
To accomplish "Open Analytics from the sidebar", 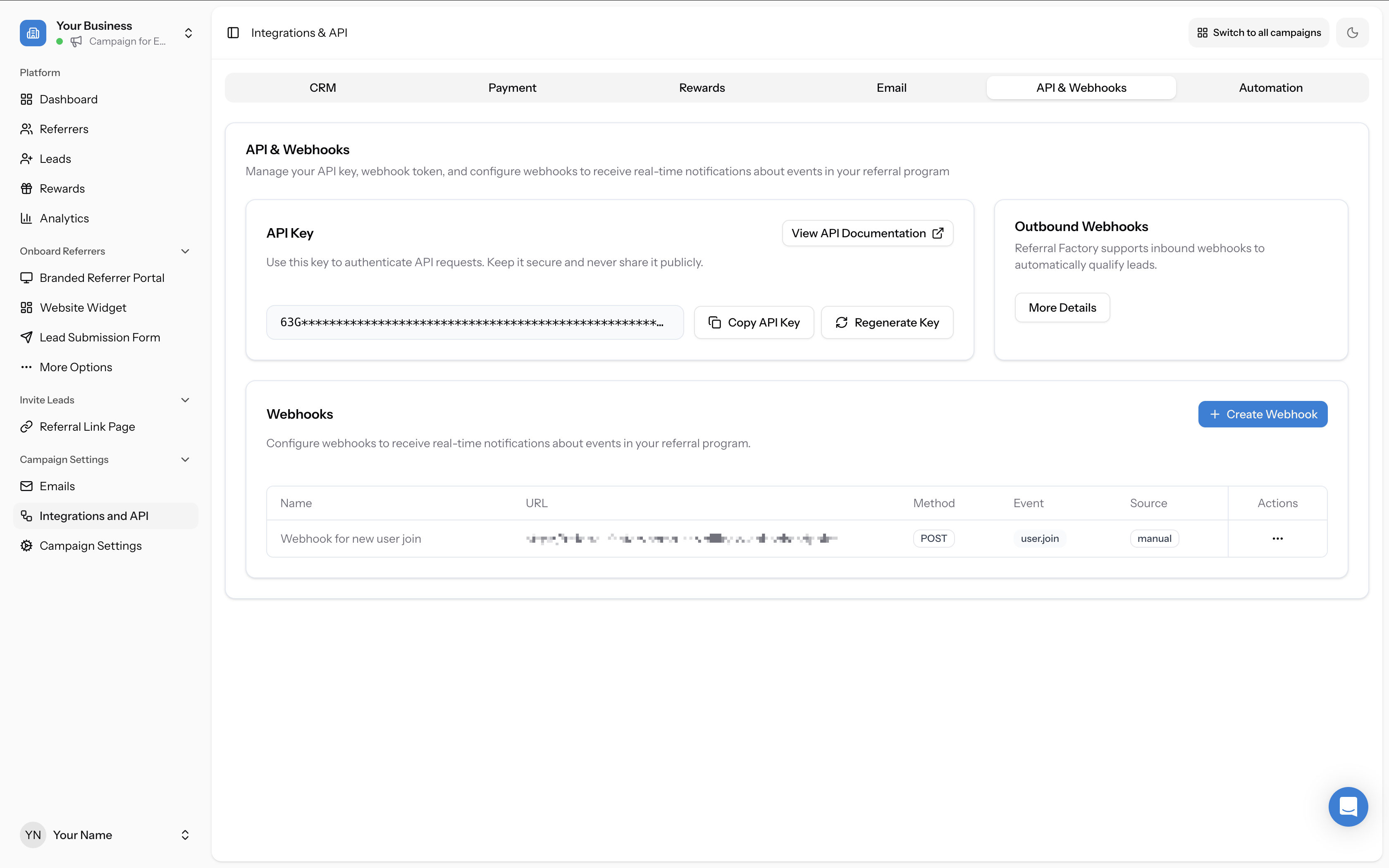I will tap(64, 217).
